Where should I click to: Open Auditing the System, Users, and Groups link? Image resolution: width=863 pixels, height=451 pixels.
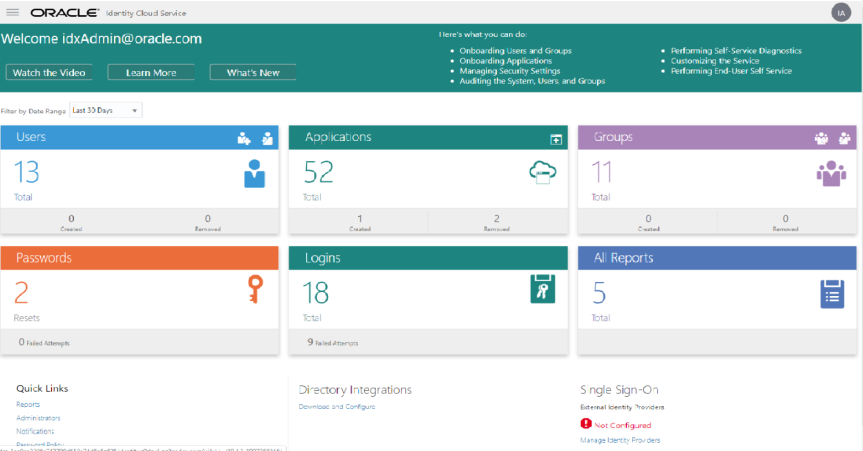[532, 81]
